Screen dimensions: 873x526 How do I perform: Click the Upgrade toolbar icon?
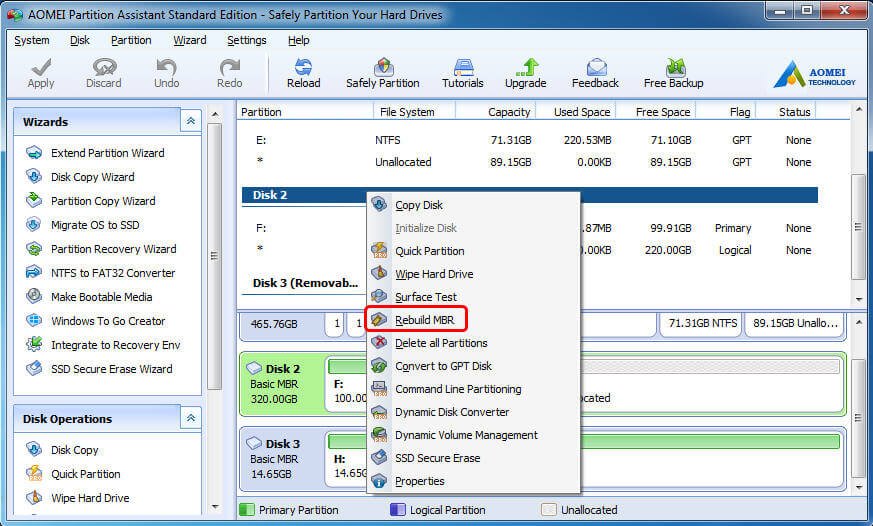(x=526, y=73)
